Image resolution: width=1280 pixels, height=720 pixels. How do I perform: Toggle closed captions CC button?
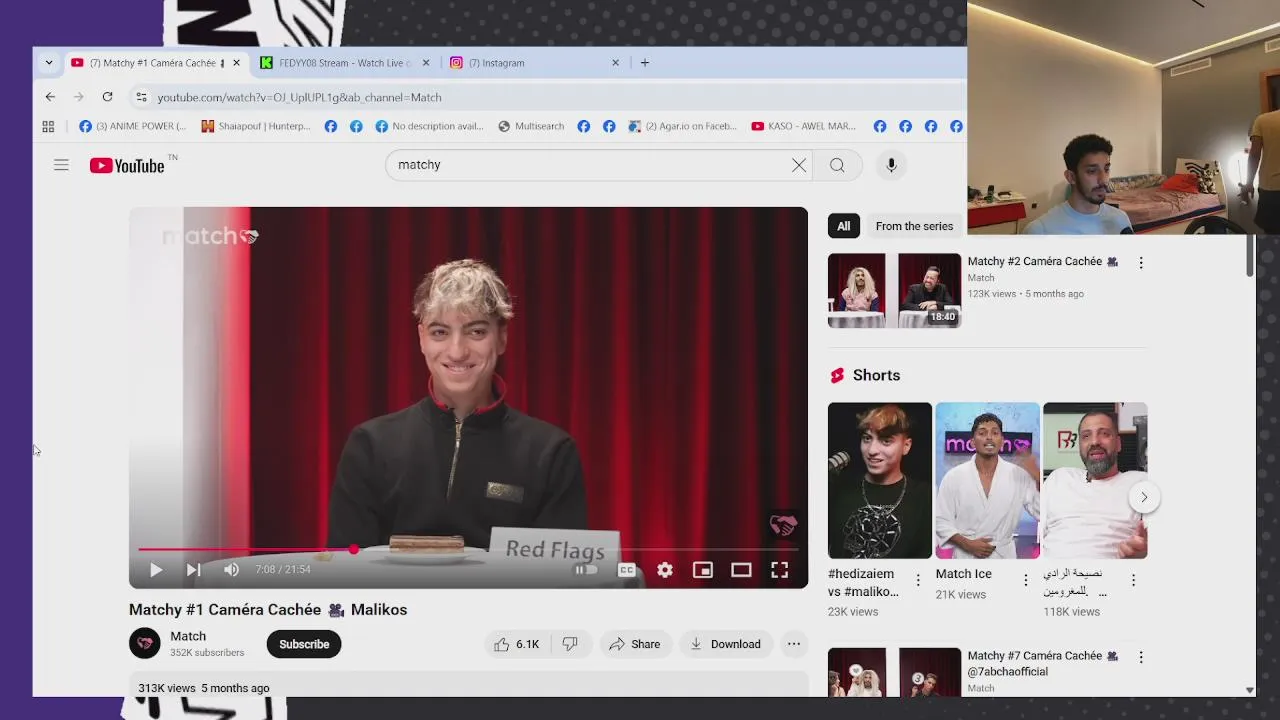tap(627, 570)
